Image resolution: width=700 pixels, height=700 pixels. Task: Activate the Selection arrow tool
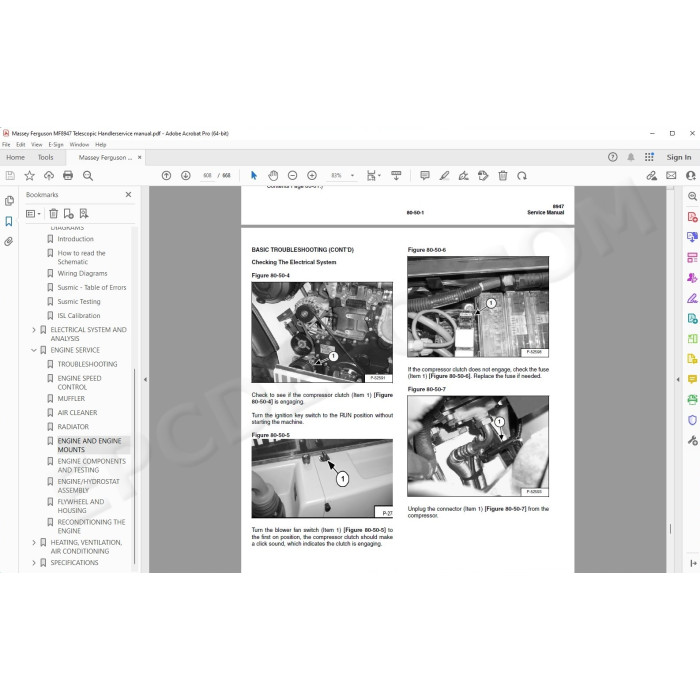tap(254, 175)
